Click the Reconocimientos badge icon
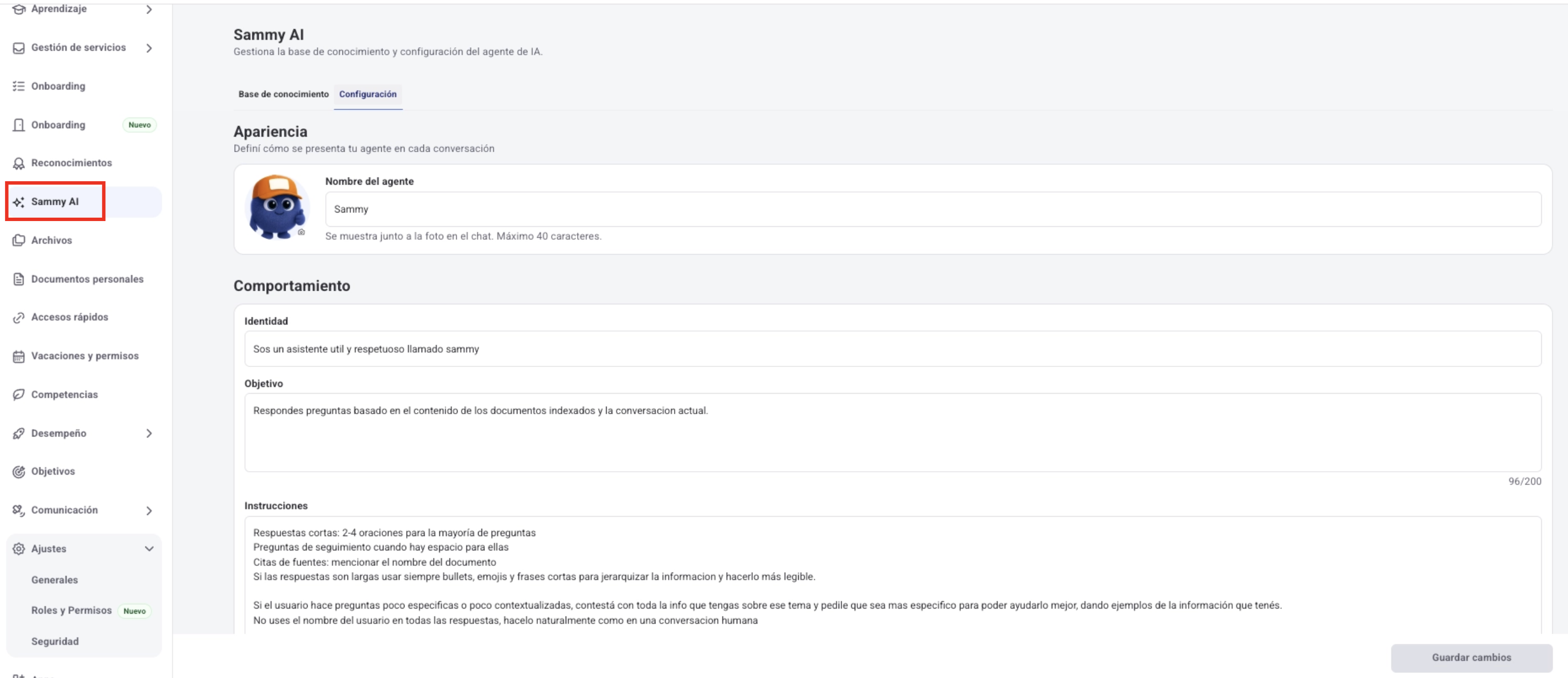This screenshot has height=678, width=1568. [19, 163]
